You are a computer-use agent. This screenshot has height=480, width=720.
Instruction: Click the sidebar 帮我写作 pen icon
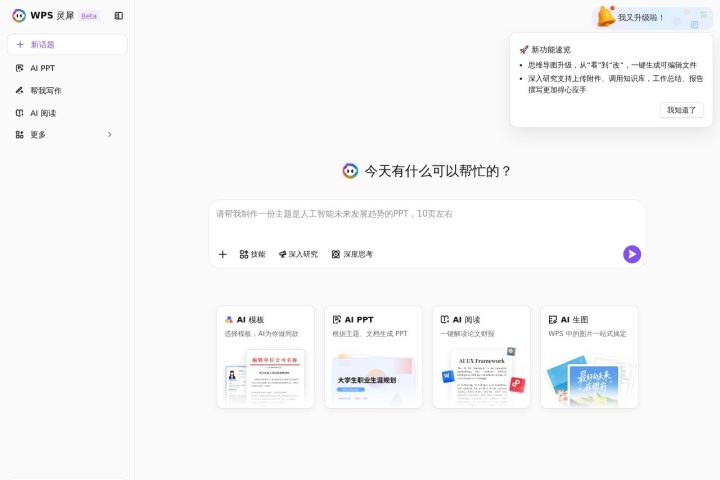pyautogui.click(x=19, y=90)
